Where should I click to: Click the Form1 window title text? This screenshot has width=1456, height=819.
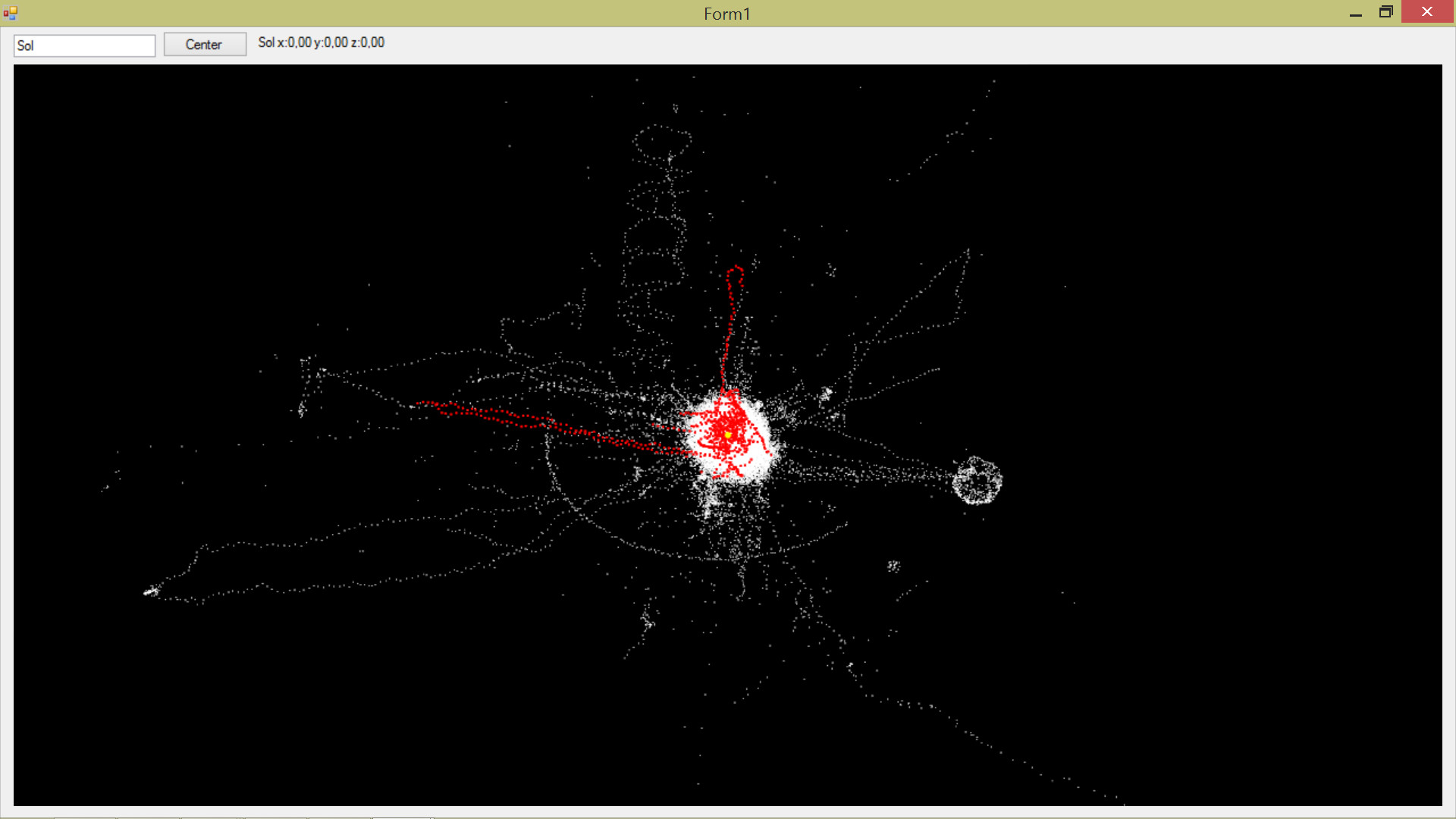(726, 14)
